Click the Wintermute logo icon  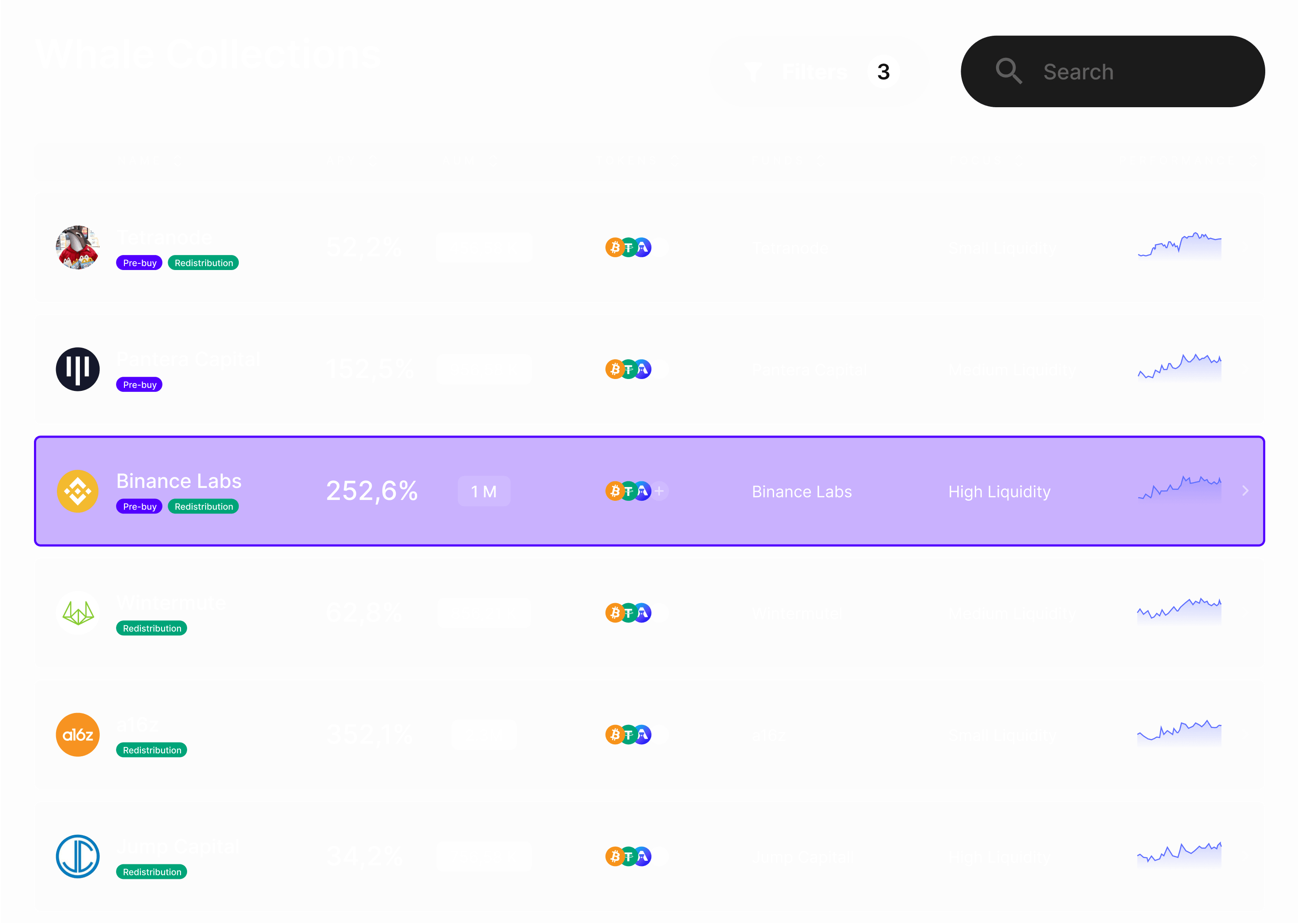(77, 613)
